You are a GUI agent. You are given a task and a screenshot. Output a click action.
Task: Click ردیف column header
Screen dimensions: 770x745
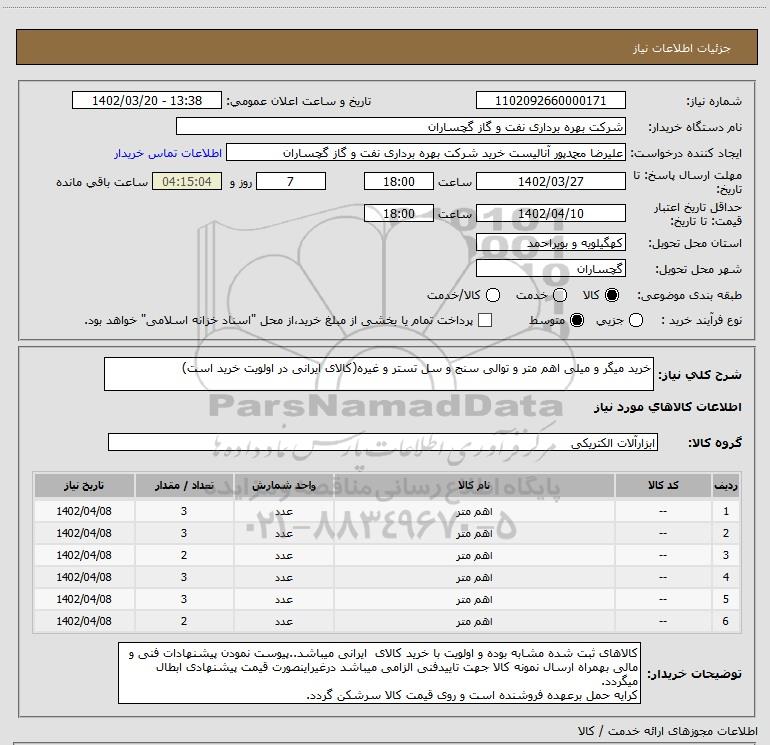[726, 486]
